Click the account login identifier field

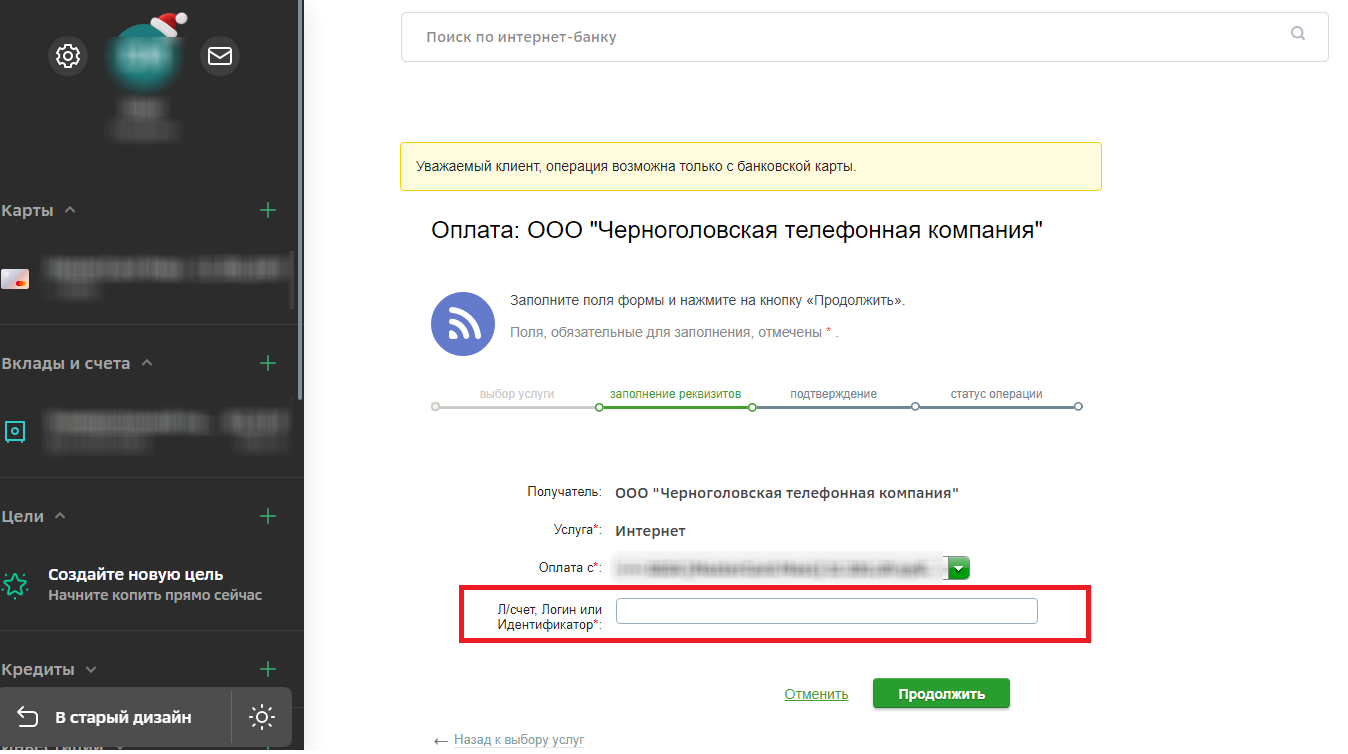827,611
